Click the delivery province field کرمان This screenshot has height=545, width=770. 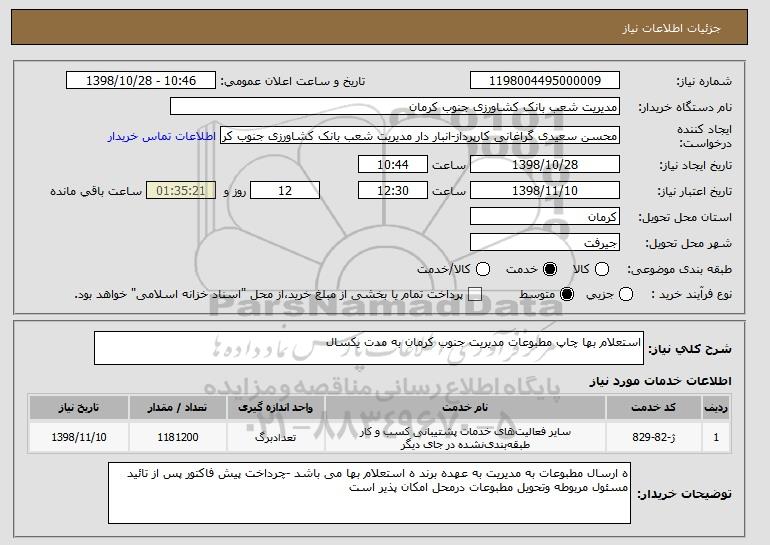tap(545, 217)
